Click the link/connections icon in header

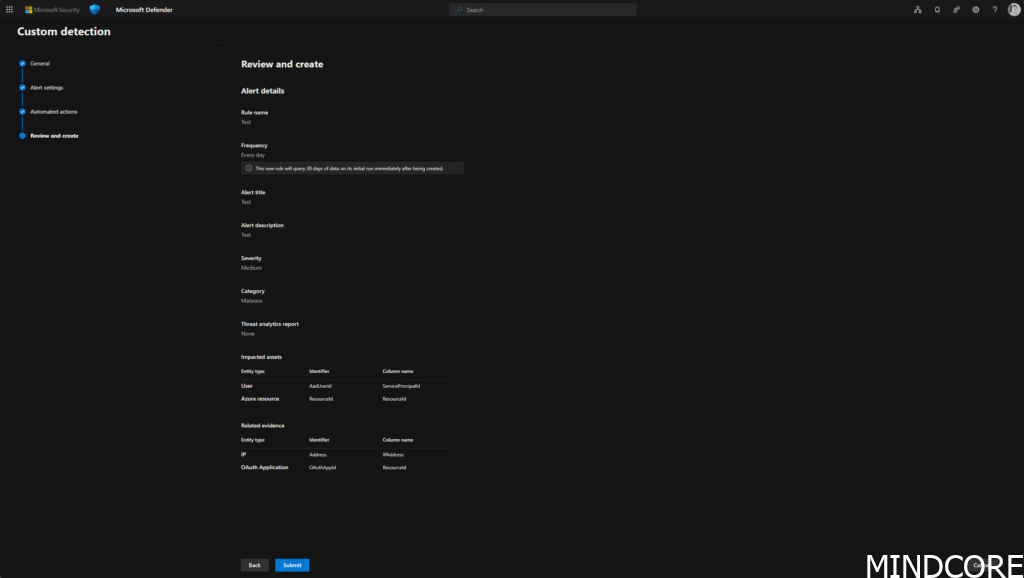coord(956,10)
